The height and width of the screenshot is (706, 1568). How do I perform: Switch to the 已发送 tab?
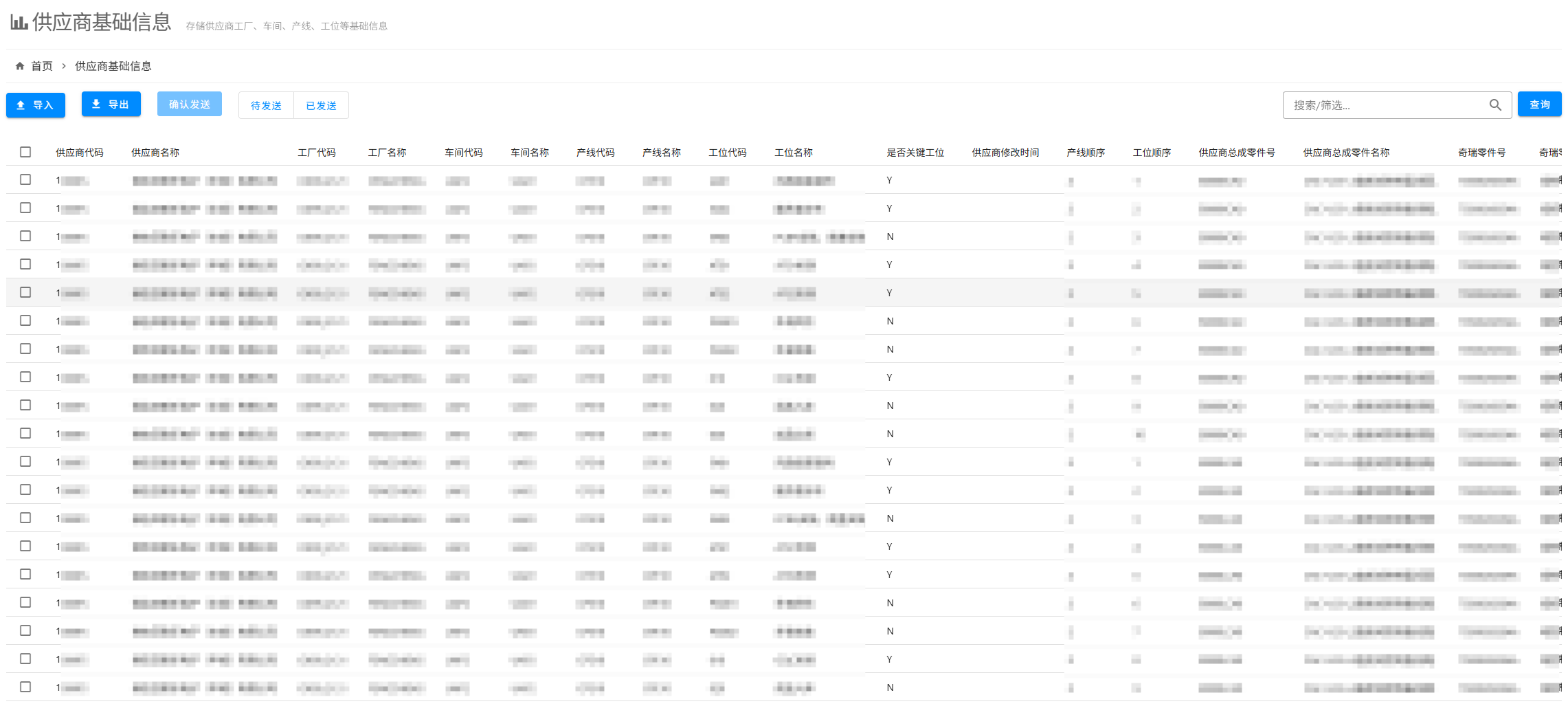(x=321, y=105)
